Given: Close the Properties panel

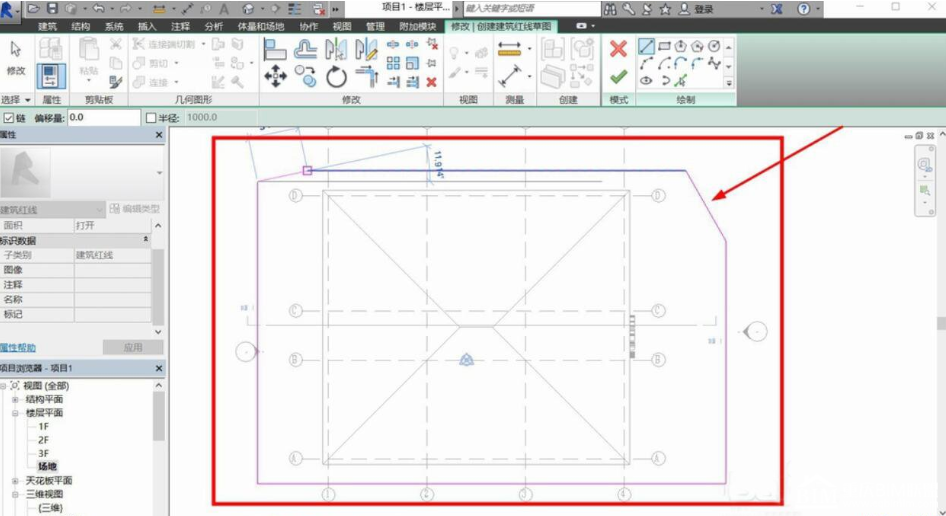Looking at the screenshot, I should pyautogui.click(x=159, y=135).
